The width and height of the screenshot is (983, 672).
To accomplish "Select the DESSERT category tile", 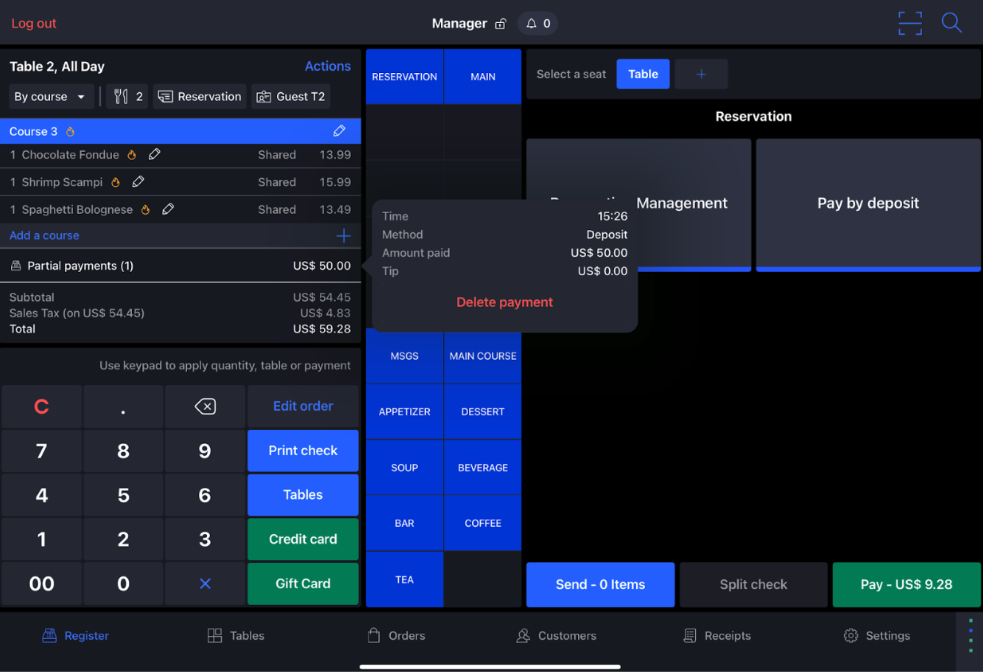I will (482, 412).
